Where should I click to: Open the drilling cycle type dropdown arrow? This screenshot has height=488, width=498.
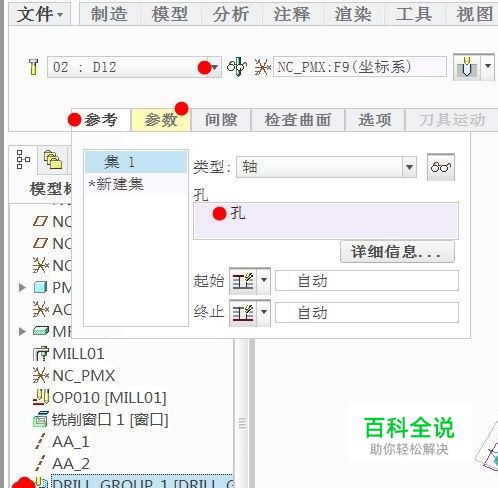coord(487,67)
